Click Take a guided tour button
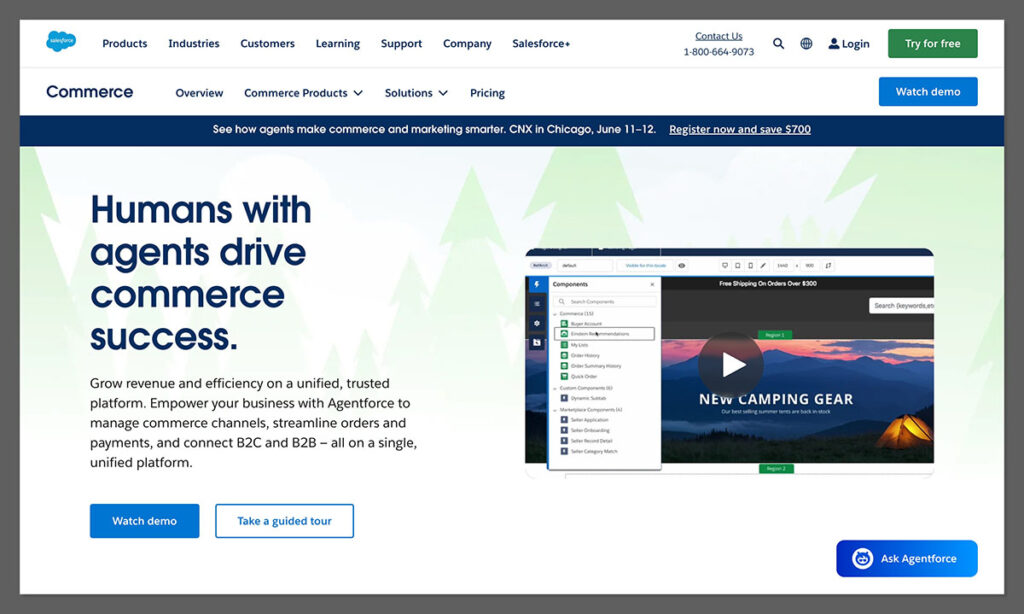The width and height of the screenshot is (1024, 614). click(284, 521)
